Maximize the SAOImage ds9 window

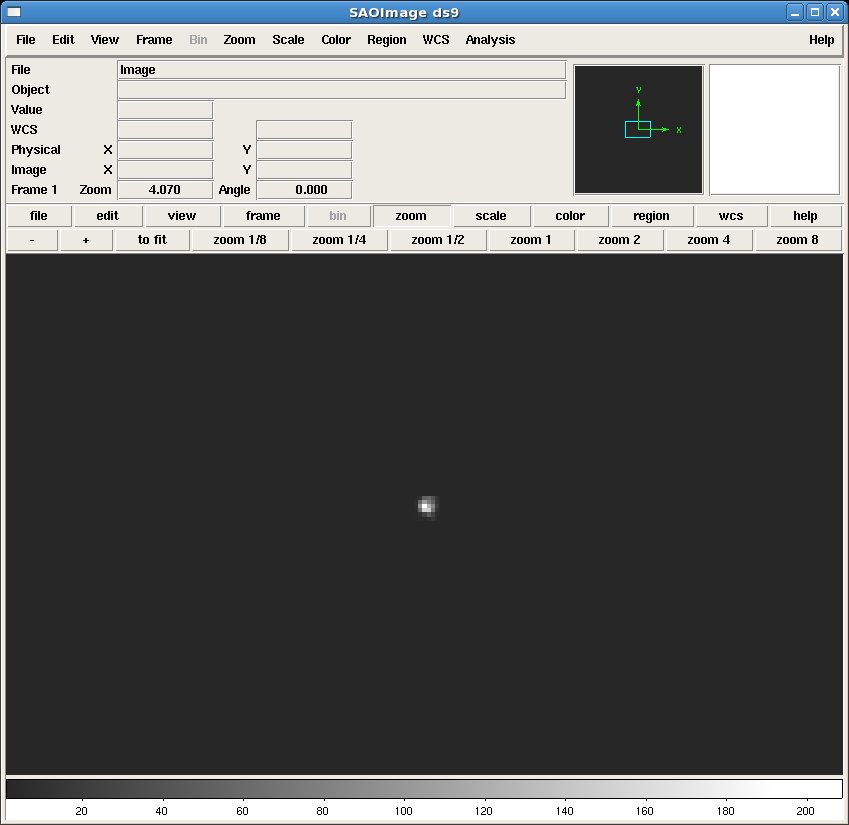click(x=815, y=12)
